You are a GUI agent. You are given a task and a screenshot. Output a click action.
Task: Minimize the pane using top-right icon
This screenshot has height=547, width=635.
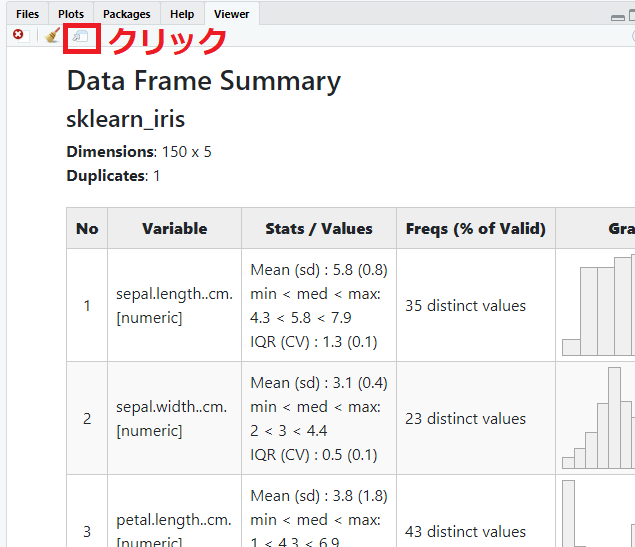point(618,16)
